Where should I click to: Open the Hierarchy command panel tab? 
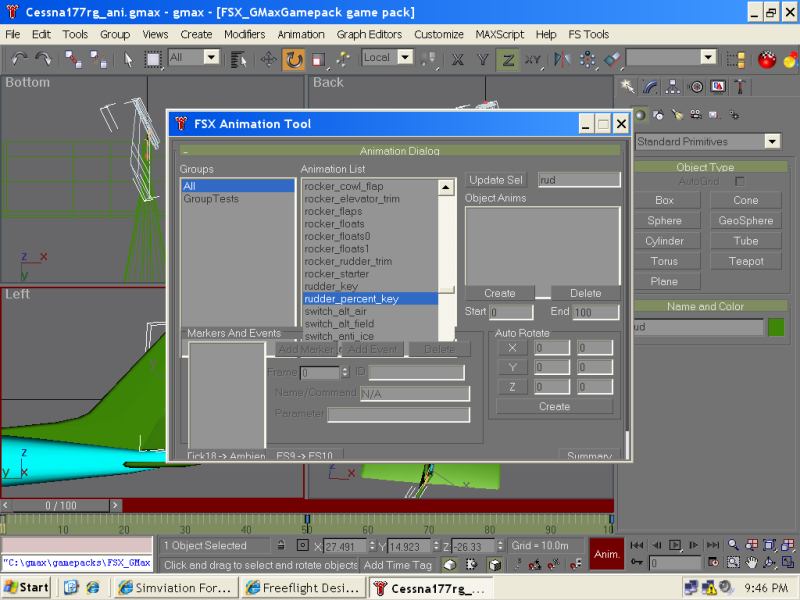coord(674,87)
